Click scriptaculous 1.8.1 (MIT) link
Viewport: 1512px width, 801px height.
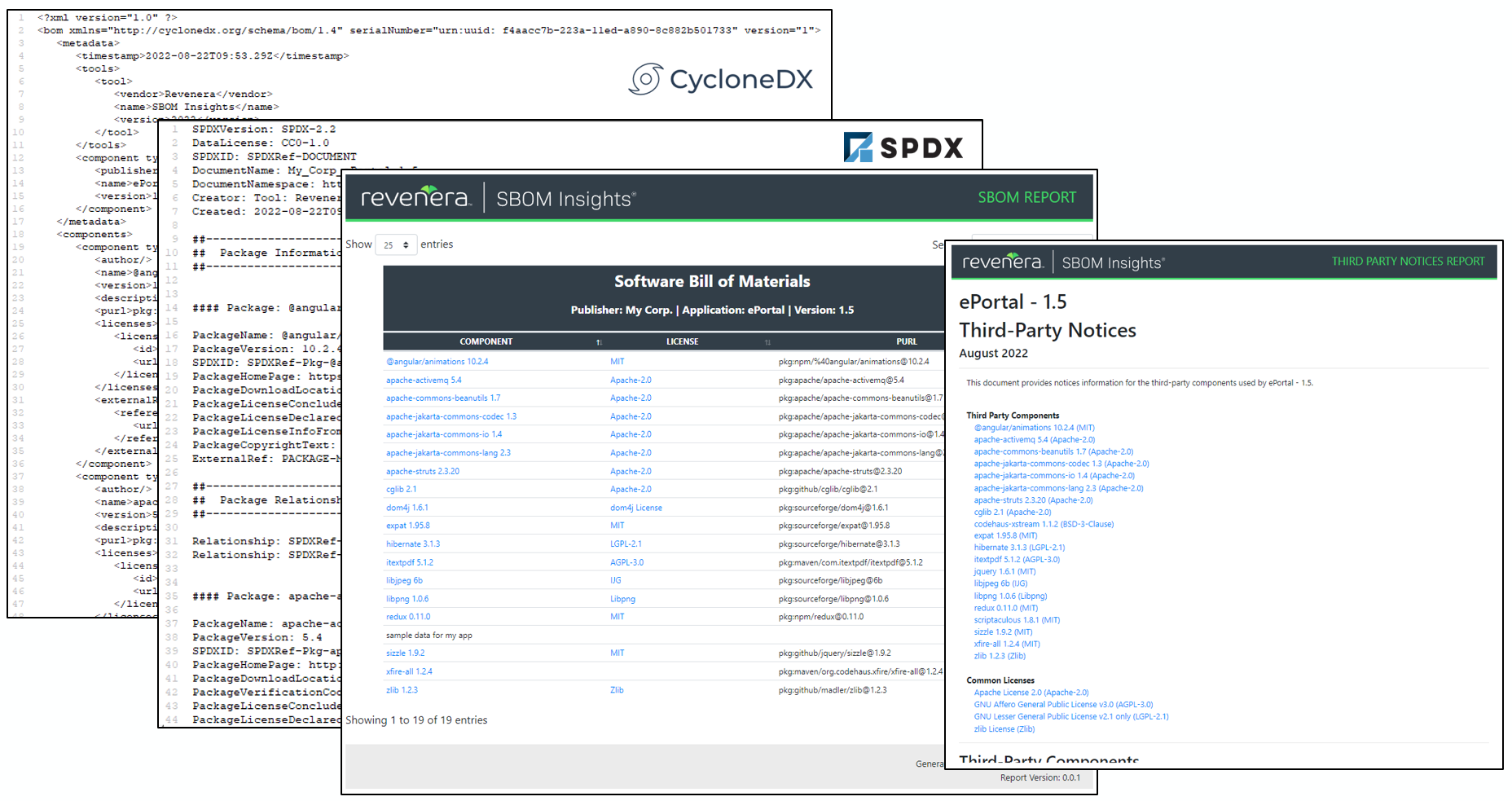1017,620
